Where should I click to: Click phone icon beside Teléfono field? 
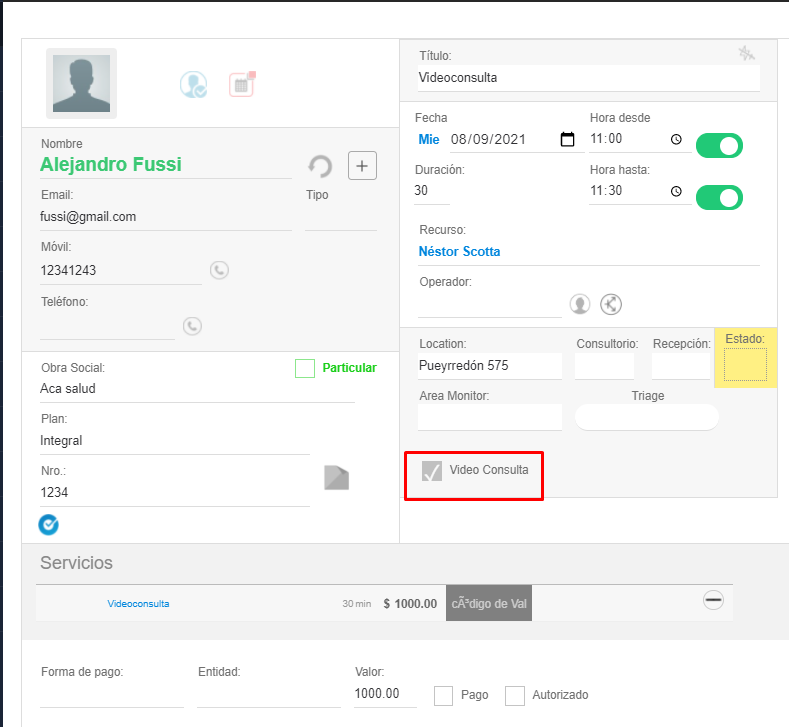point(192,326)
